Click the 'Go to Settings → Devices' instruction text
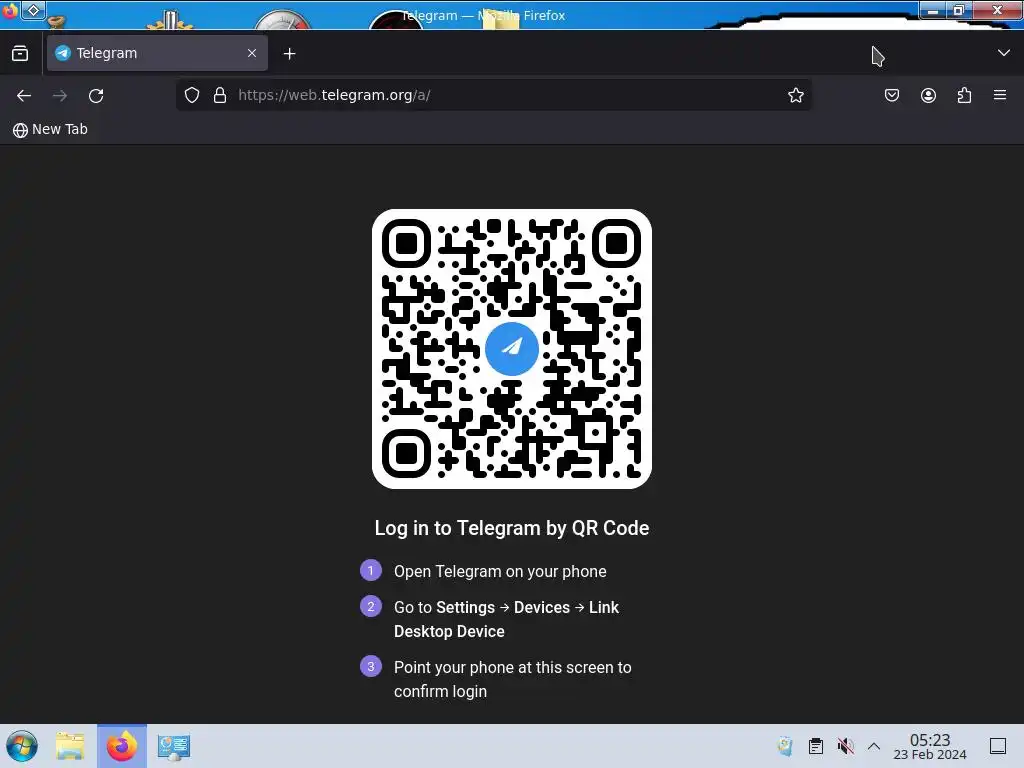The image size is (1024, 768). click(507, 619)
